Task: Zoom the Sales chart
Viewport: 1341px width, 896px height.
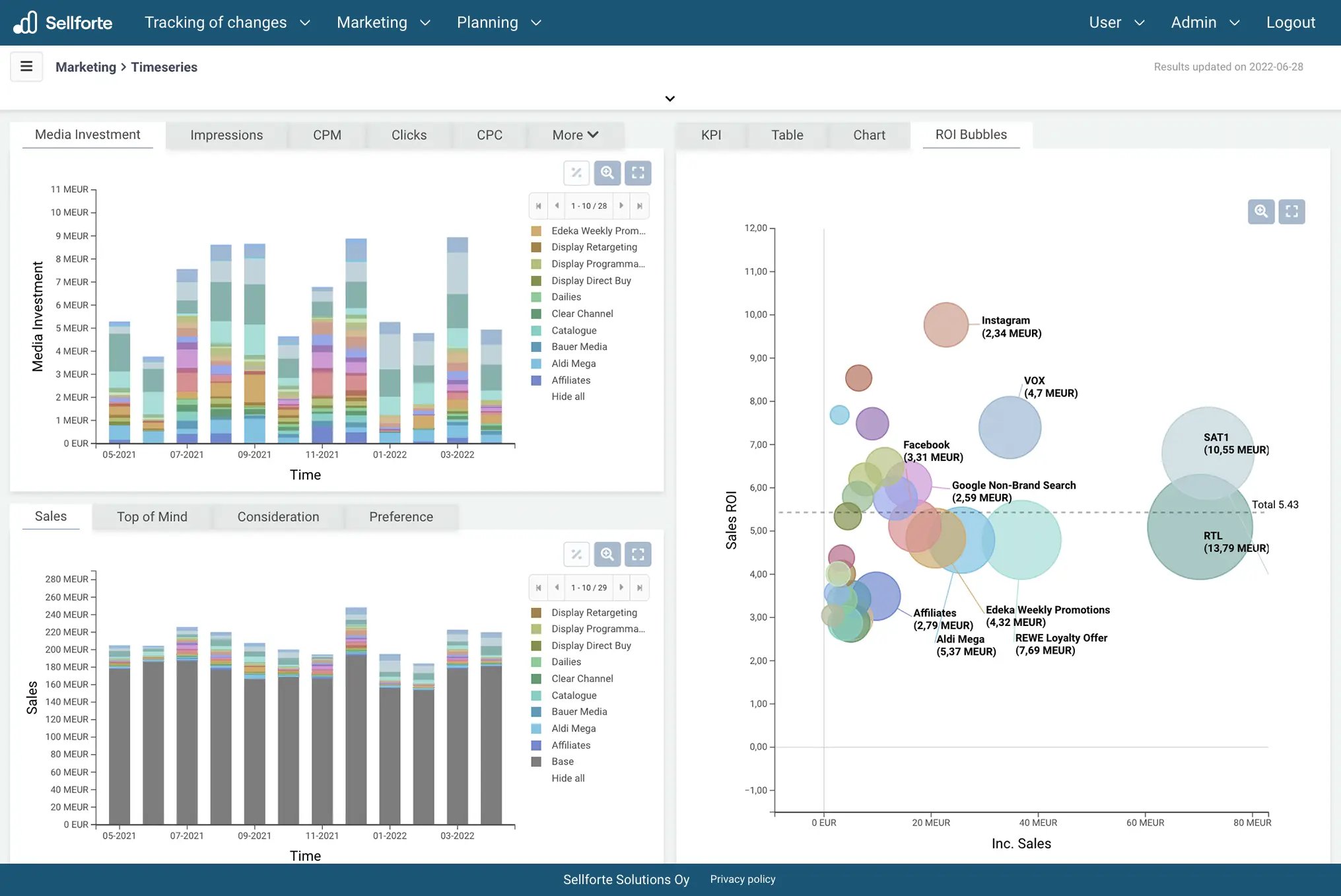Action: pyautogui.click(x=607, y=555)
